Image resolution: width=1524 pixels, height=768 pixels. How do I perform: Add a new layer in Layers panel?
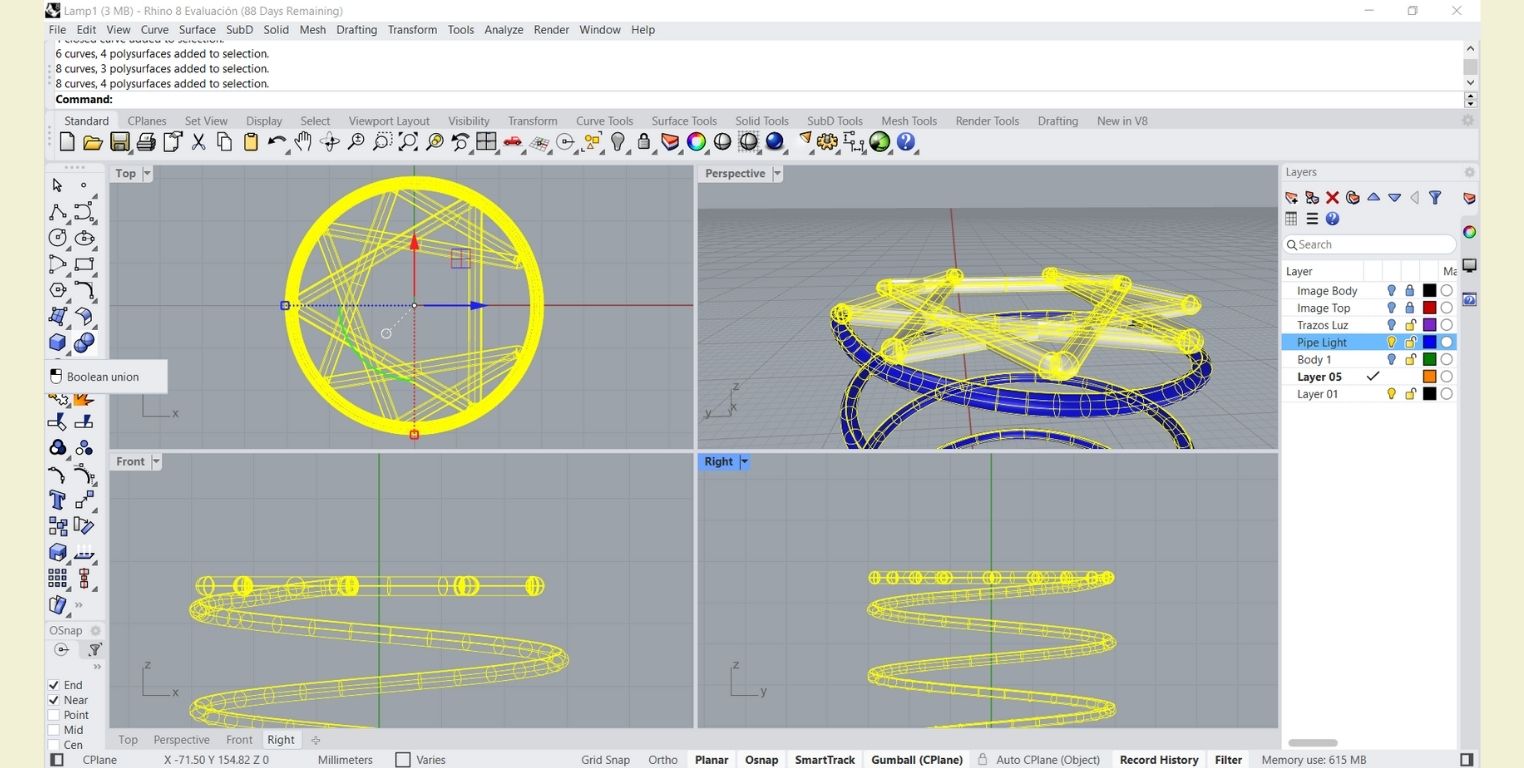coord(1291,198)
